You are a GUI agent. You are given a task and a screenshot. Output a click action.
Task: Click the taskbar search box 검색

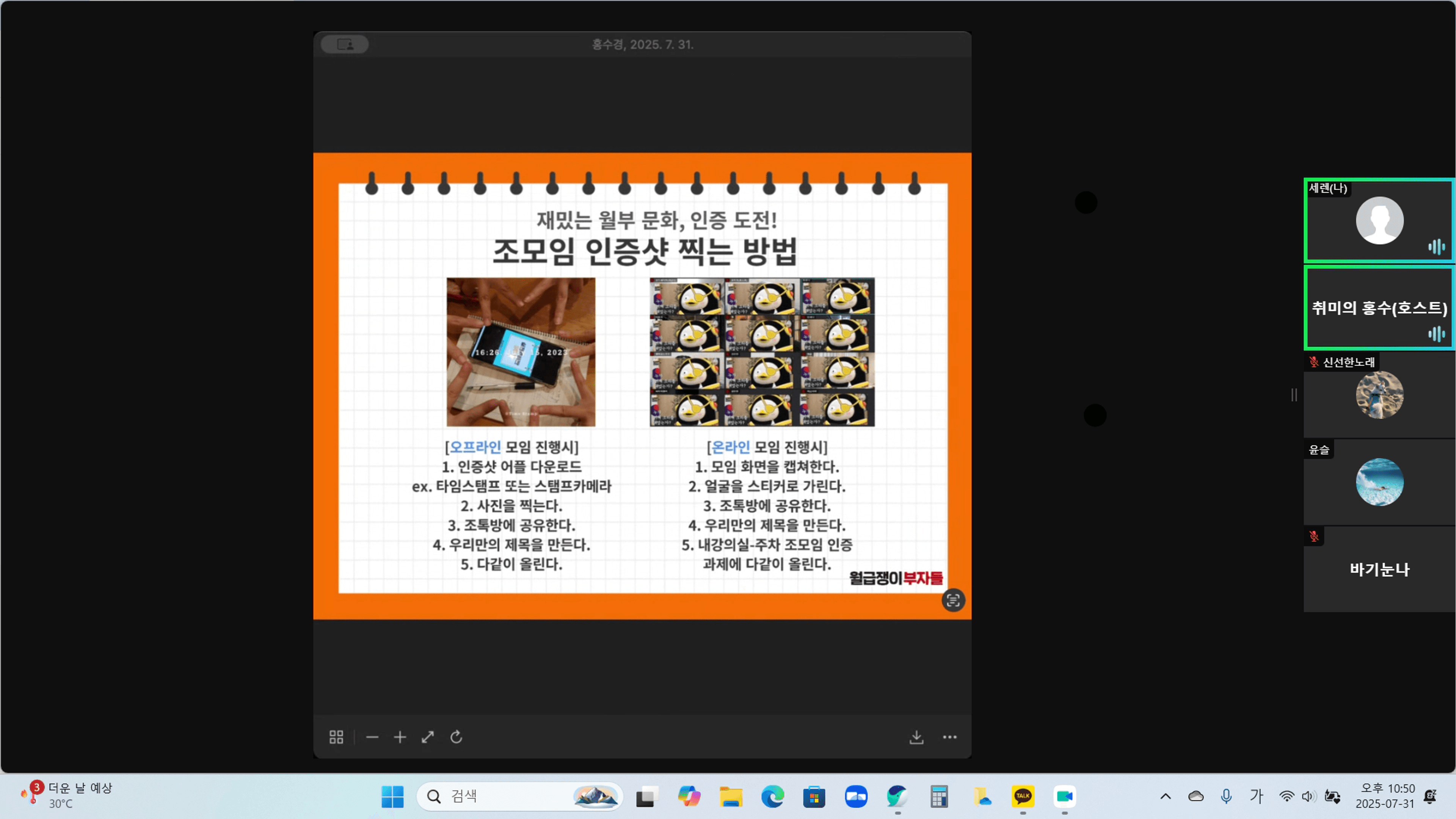519,796
